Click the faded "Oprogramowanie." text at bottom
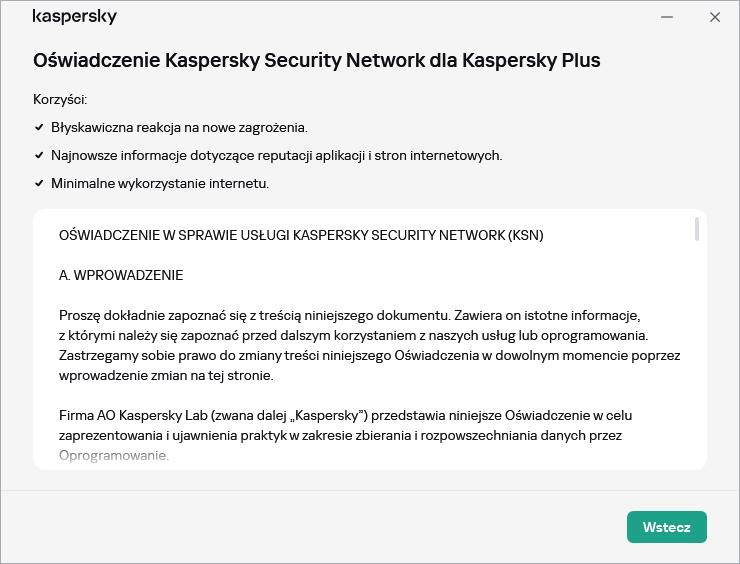740x564 pixels. [114, 456]
